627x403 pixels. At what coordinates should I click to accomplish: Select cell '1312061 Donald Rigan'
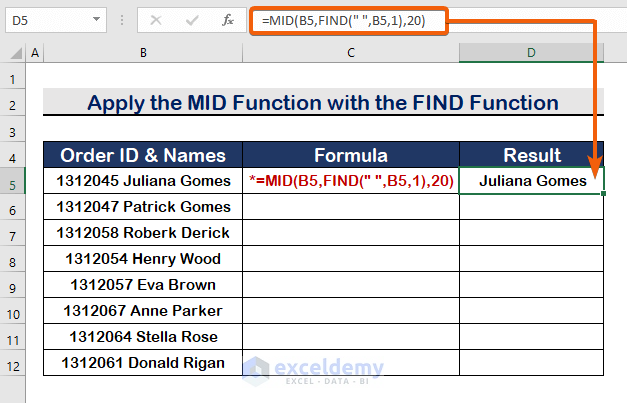tap(143, 363)
